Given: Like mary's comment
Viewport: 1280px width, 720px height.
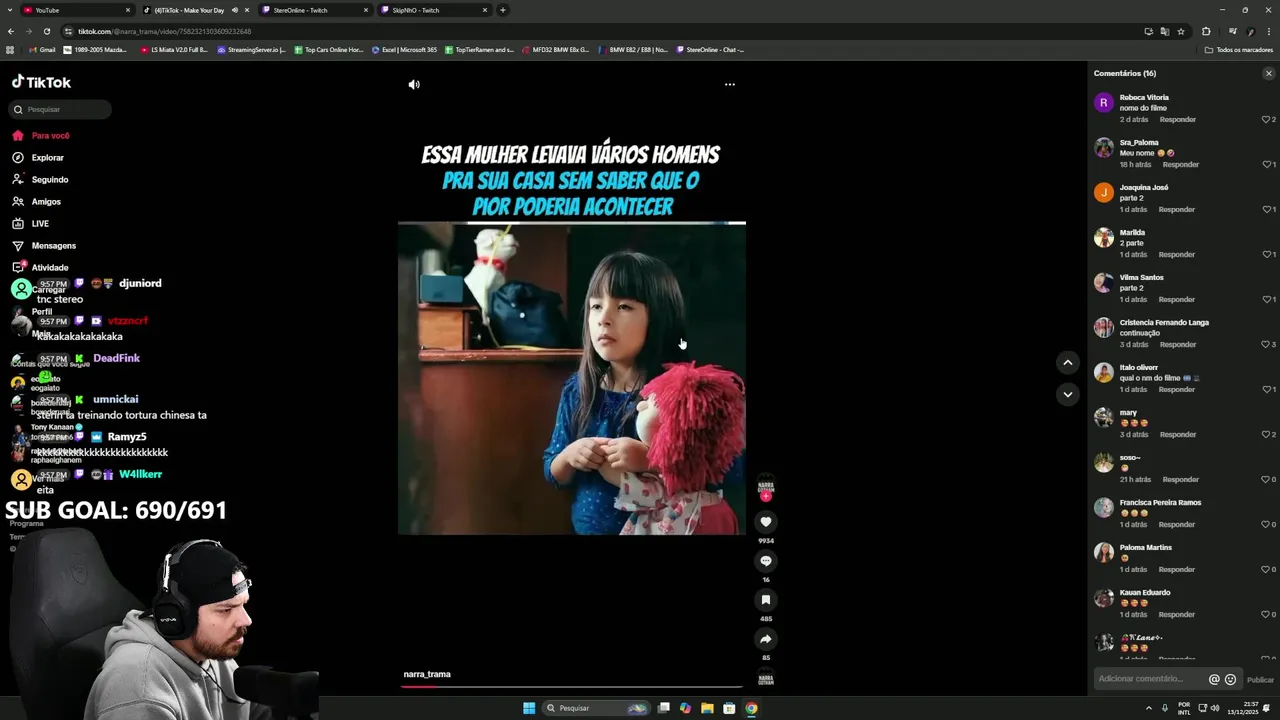Looking at the screenshot, I should [x=1266, y=435].
